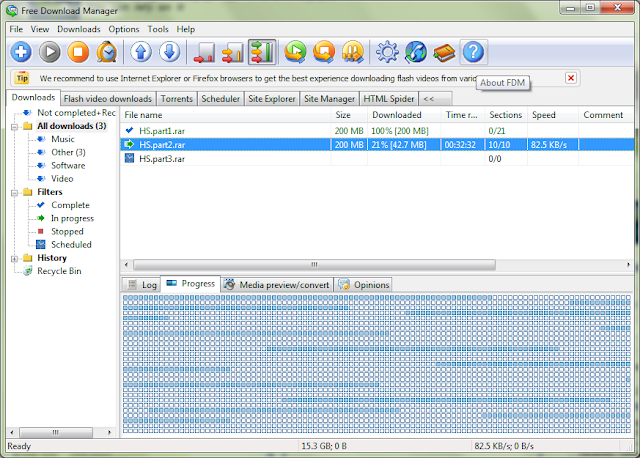Click orange Stop all downloads icon
Image resolution: width=640 pixels, height=458 pixels.
click(324, 52)
